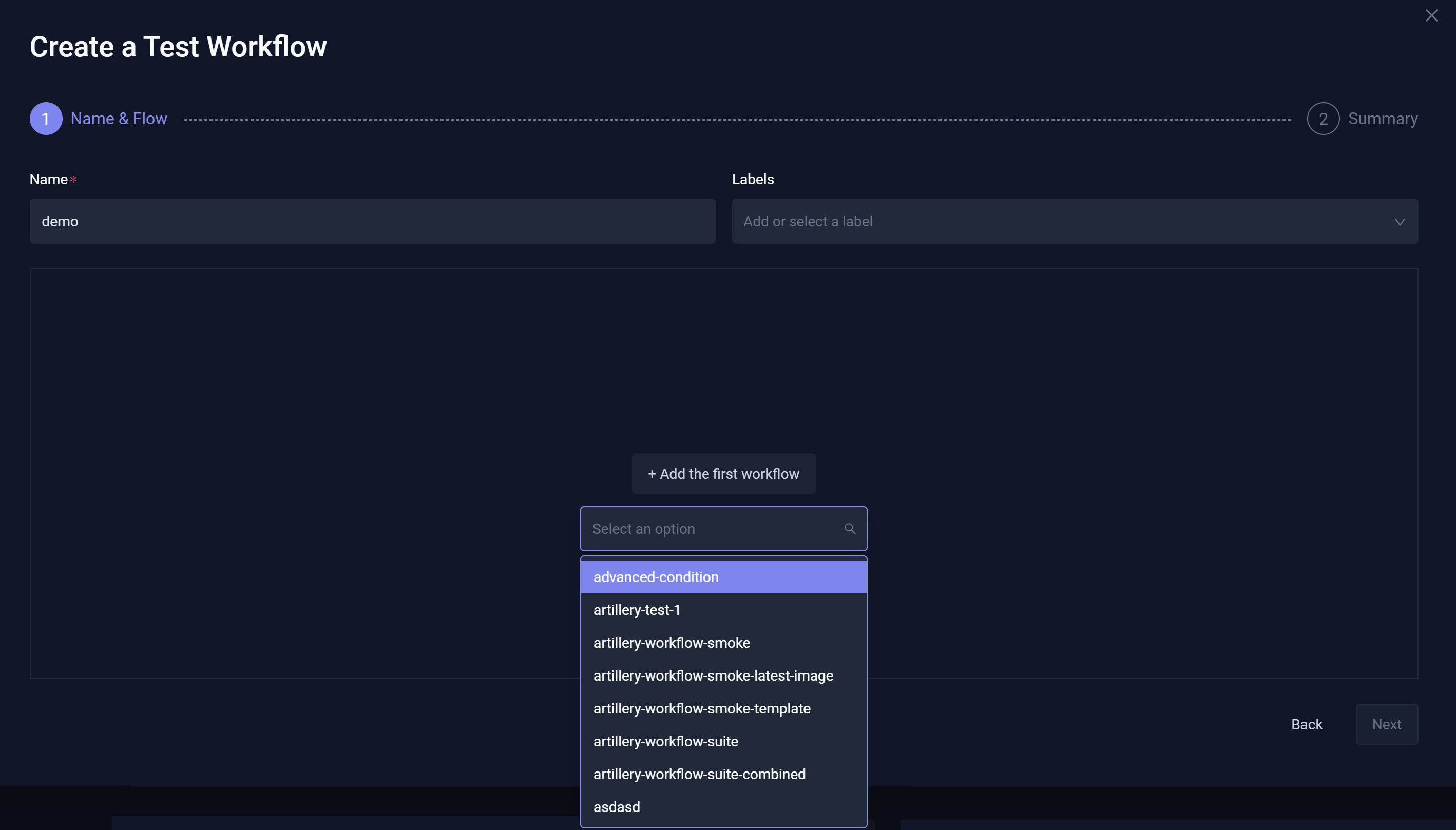1456x830 pixels.
Task: Switch to the Name & Flow step
Action: tap(119, 118)
